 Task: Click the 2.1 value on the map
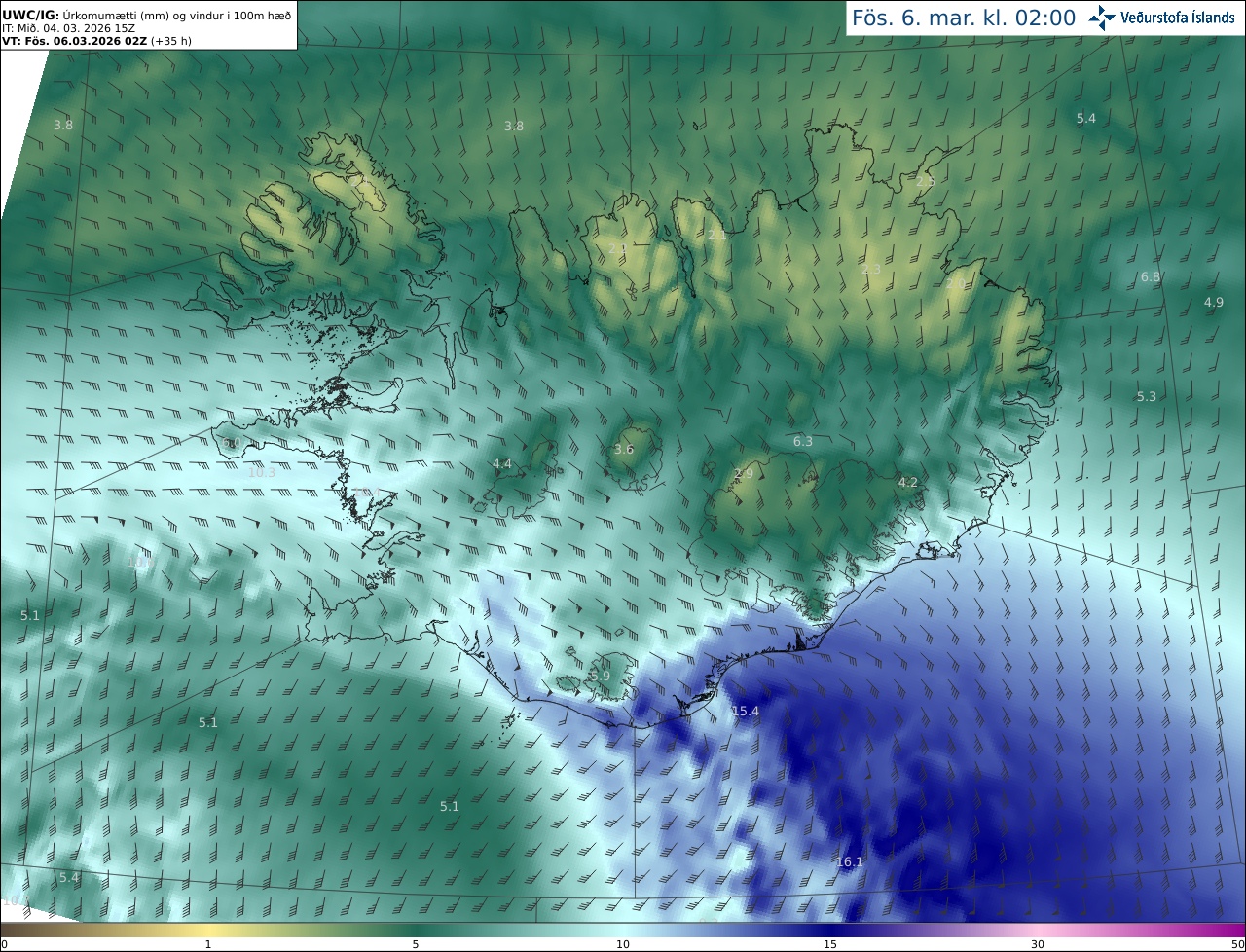pos(717,236)
